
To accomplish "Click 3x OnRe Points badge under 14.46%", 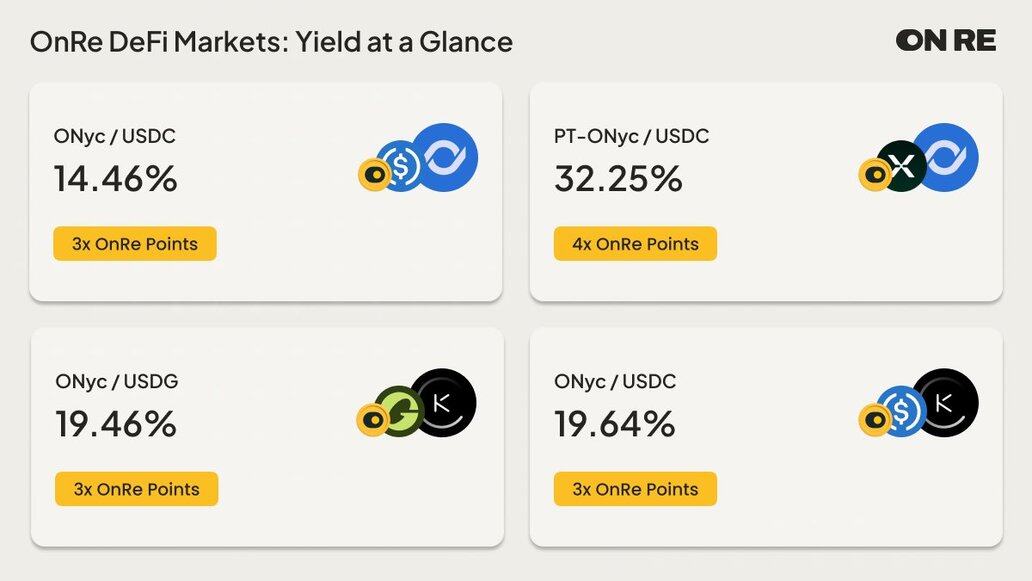I will click(x=135, y=244).
